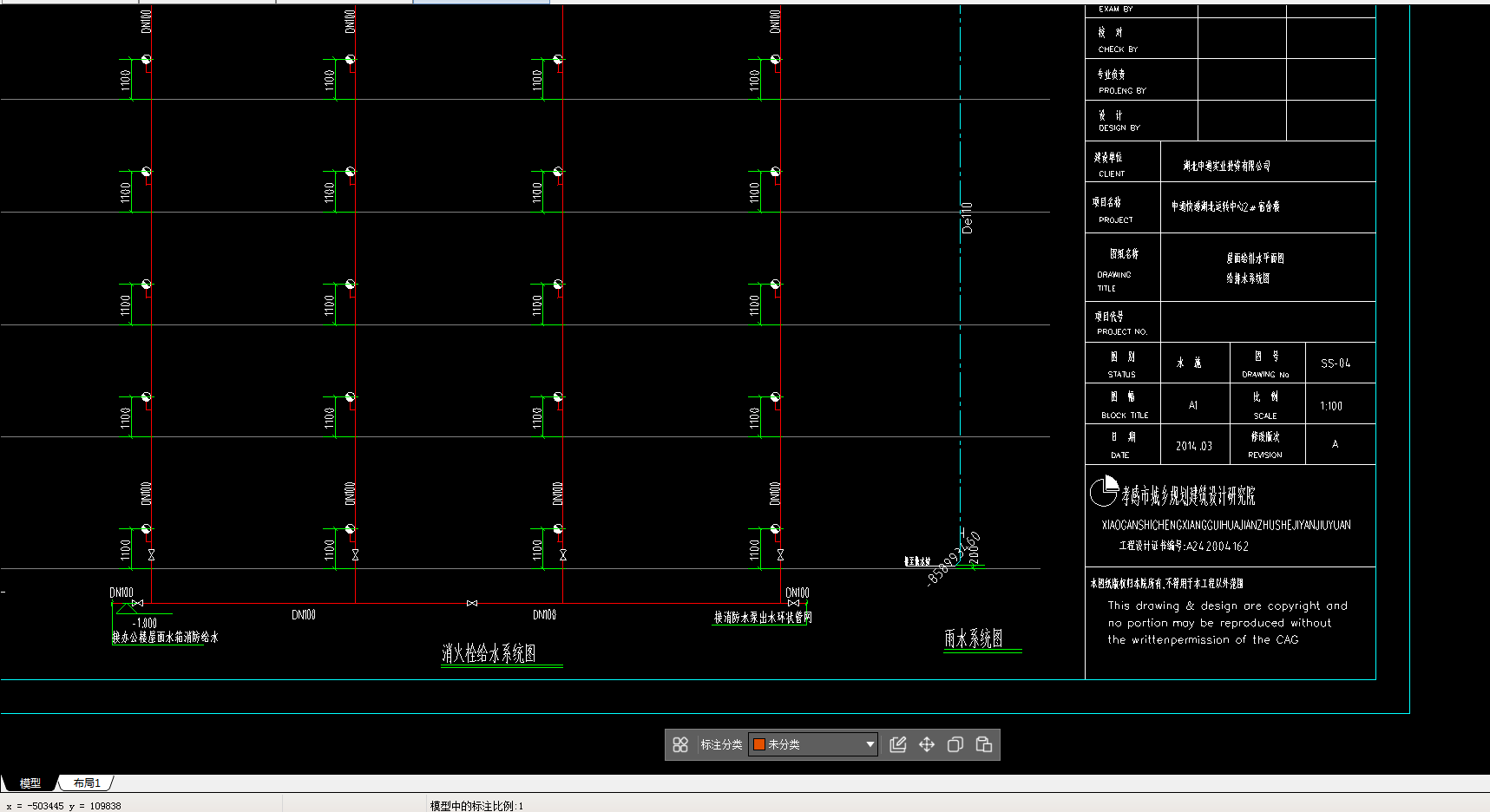This screenshot has width=1490, height=812.
Task: Click the certificate number A242004162 line
Action: [x=1184, y=547]
